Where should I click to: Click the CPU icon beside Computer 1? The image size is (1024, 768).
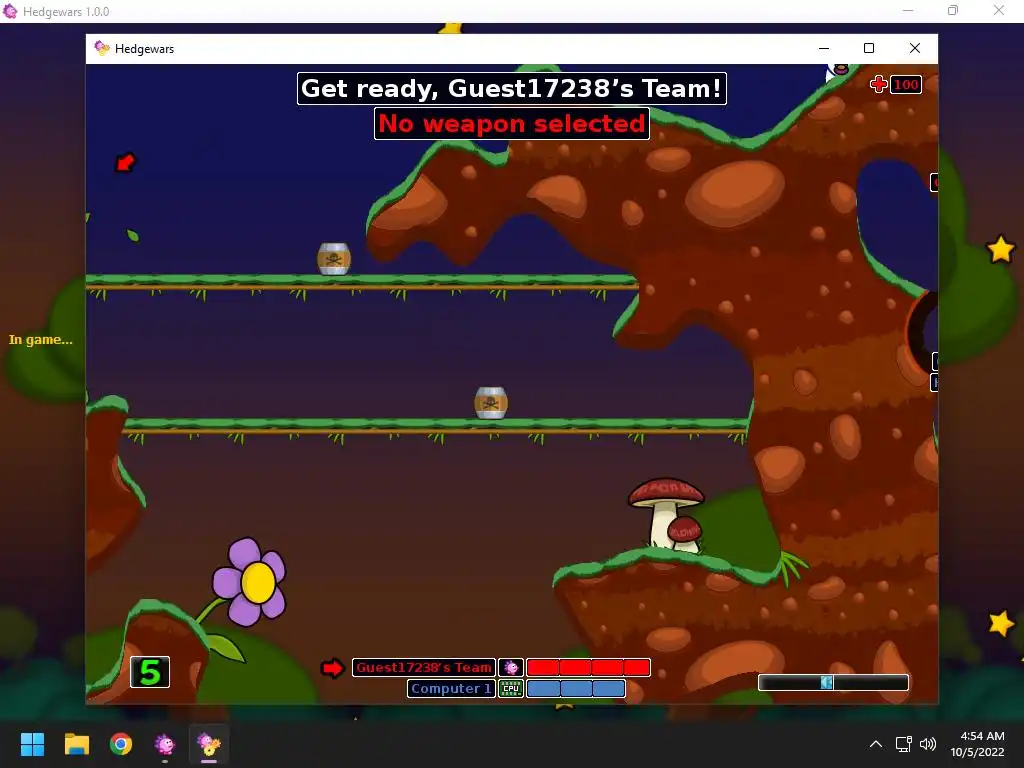511,688
